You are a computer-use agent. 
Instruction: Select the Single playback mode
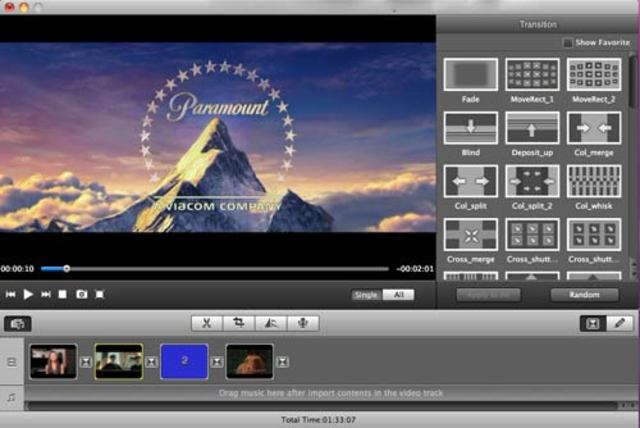[366, 295]
